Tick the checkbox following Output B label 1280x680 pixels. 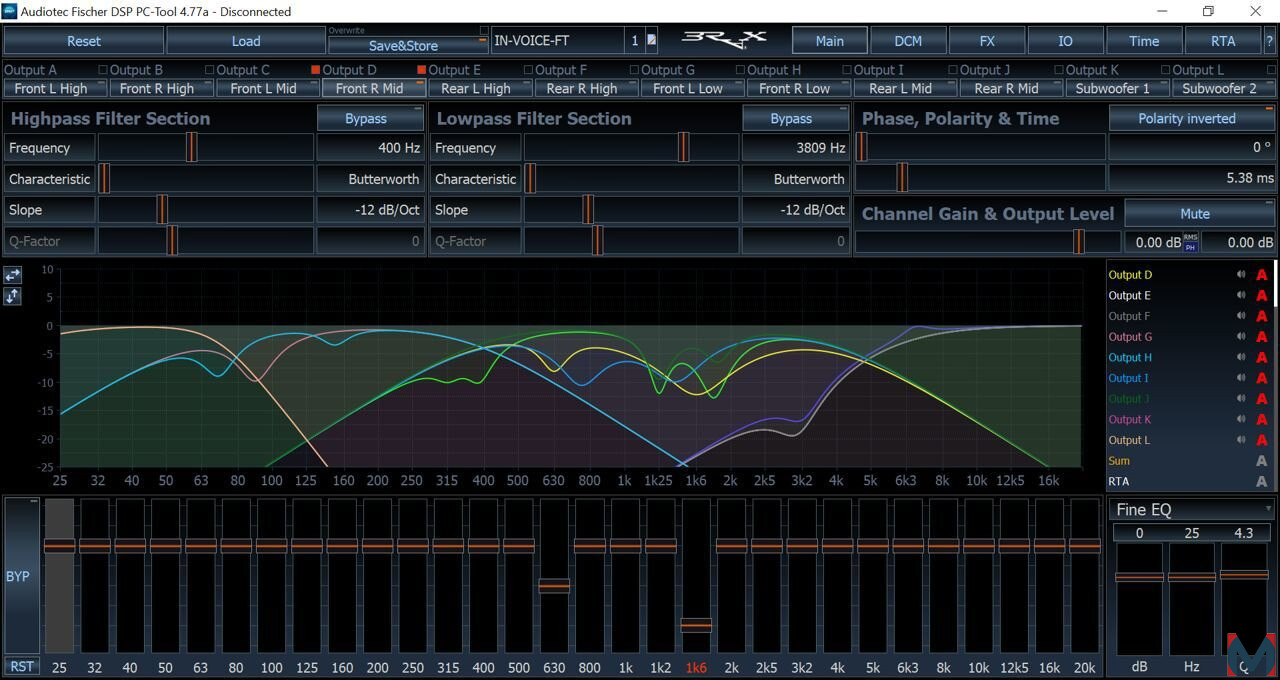tap(210, 70)
